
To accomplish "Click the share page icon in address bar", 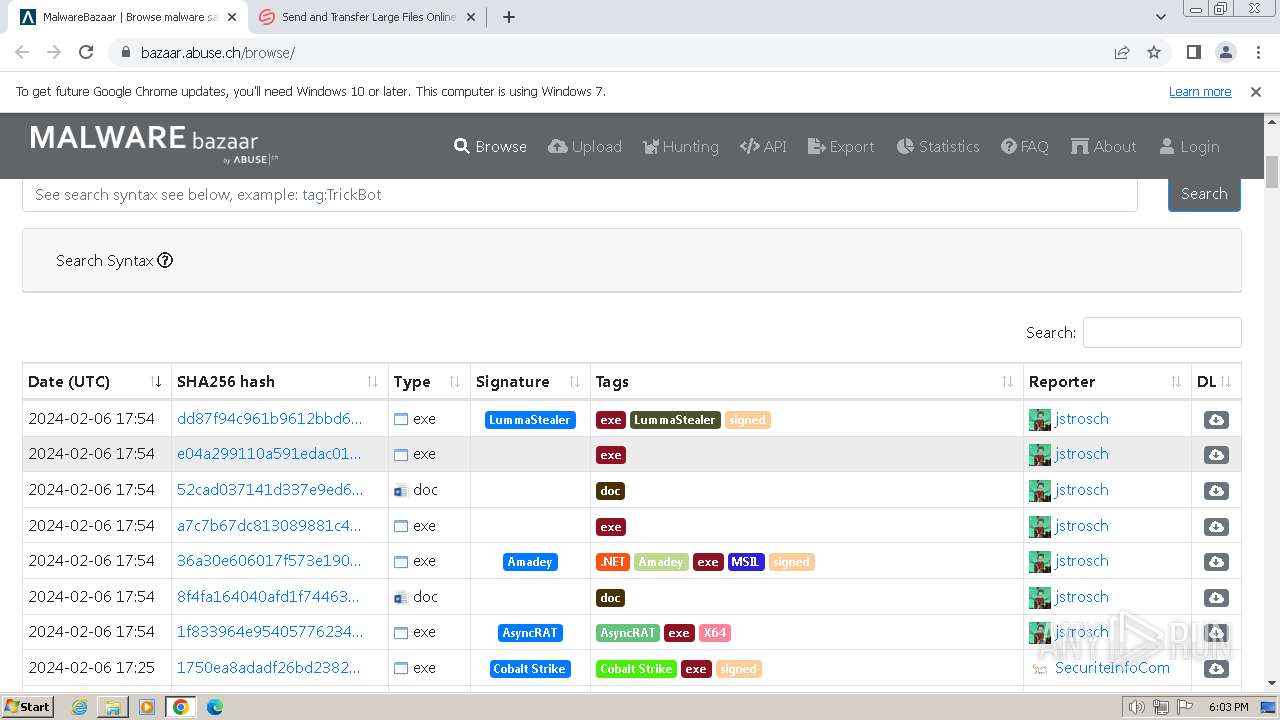I will [1122, 52].
